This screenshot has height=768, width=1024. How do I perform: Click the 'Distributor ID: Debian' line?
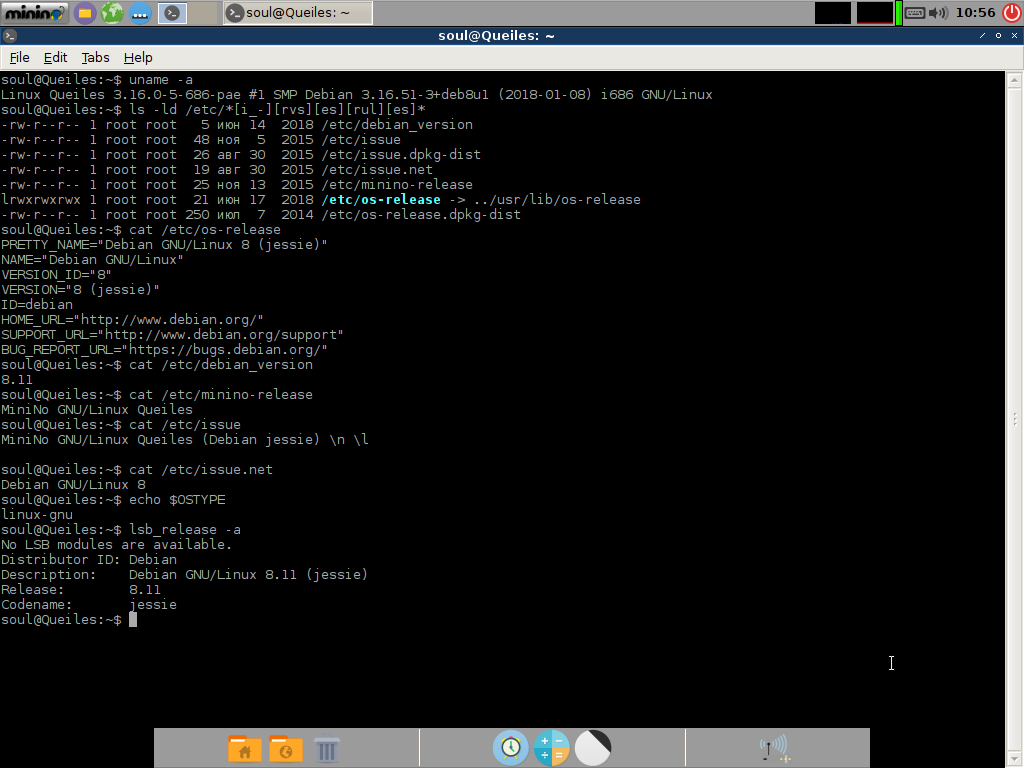tap(89, 560)
